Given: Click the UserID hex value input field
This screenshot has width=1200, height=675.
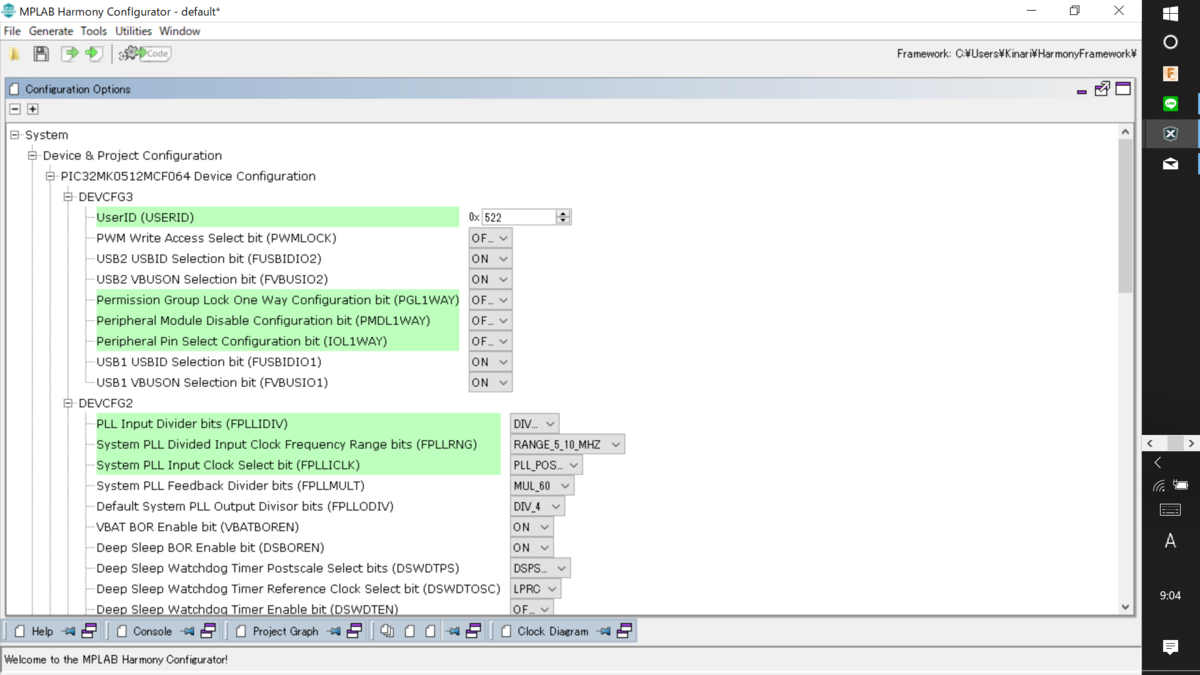Looking at the screenshot, I should 518,217.
